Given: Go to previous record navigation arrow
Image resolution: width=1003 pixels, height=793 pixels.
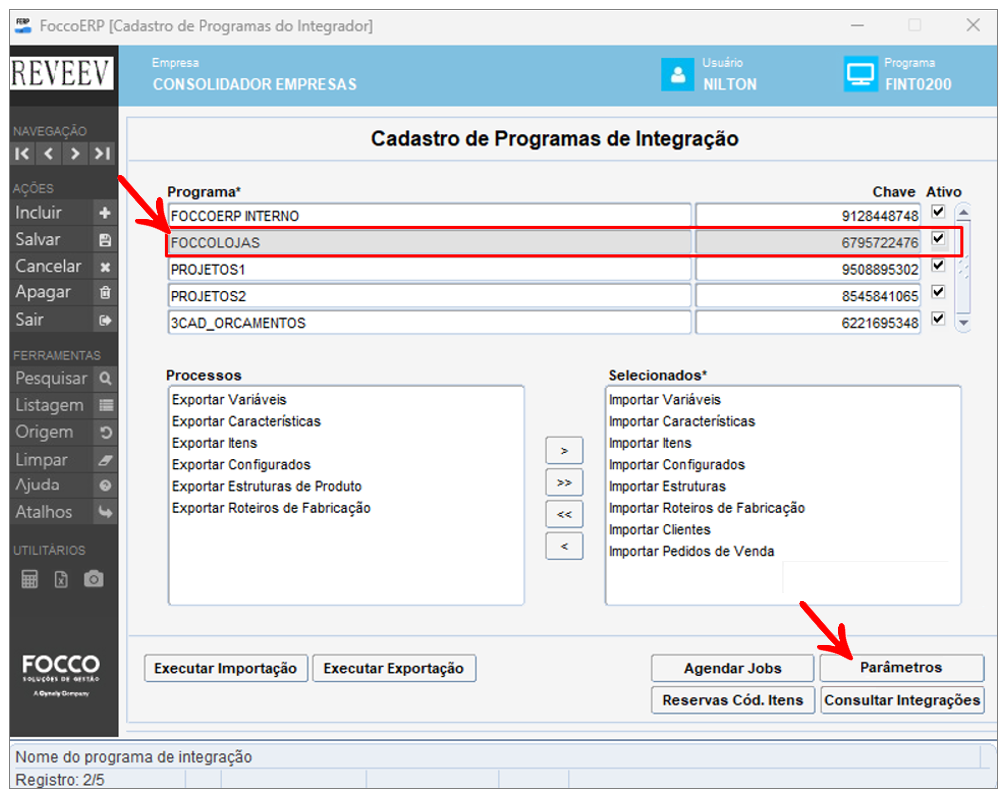Looking at the screenshot, I should tap(49, 153).
